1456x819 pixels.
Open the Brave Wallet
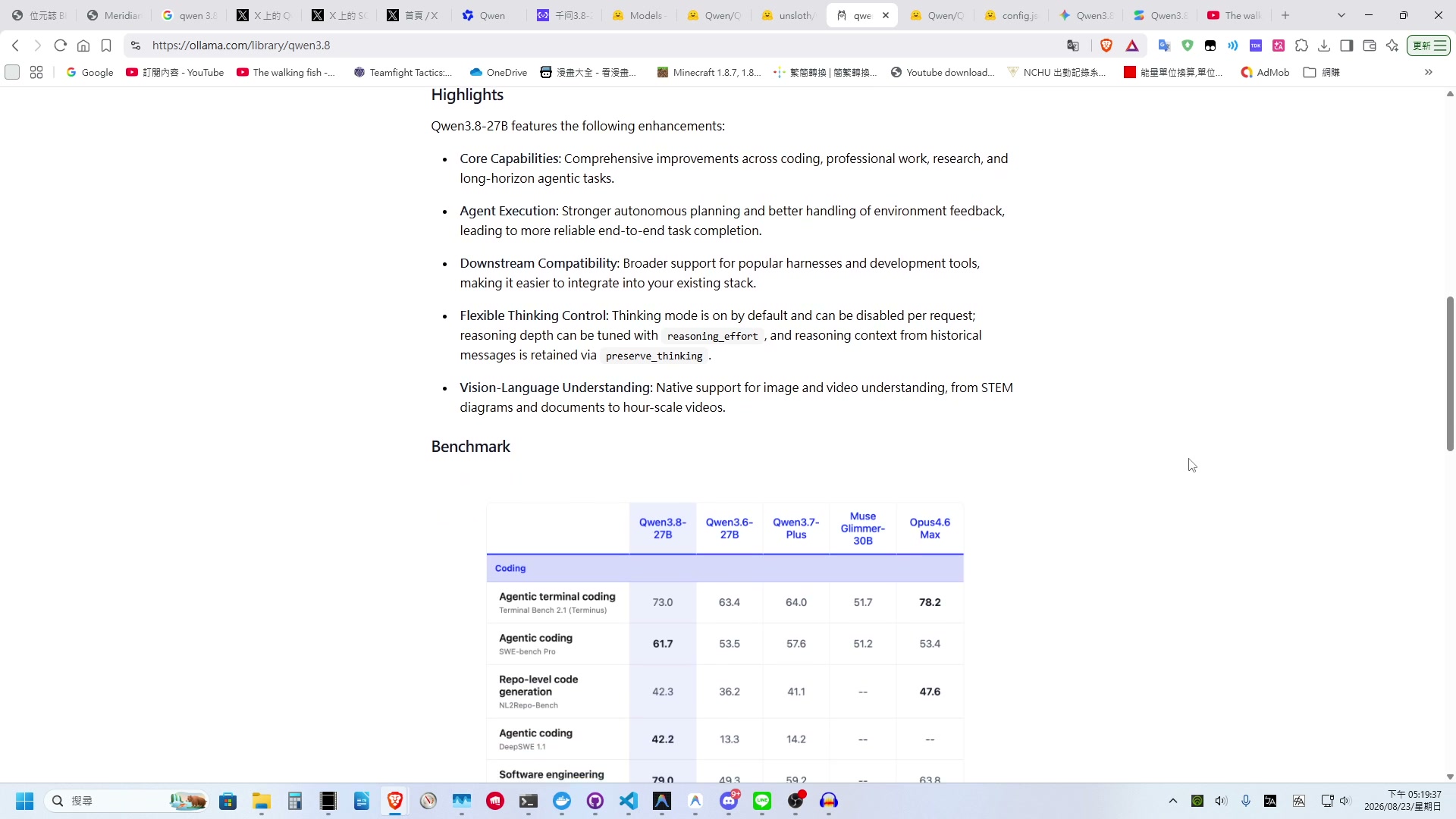click(1370, 45)
